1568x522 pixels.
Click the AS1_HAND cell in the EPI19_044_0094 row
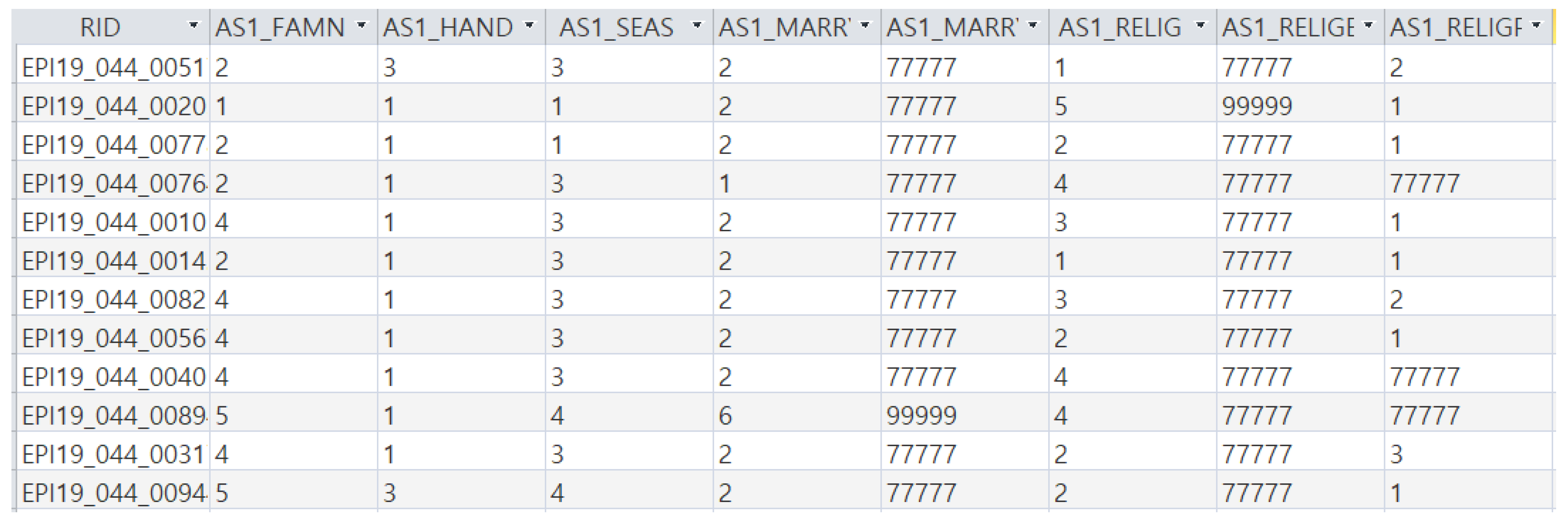[x=390, y=492]
